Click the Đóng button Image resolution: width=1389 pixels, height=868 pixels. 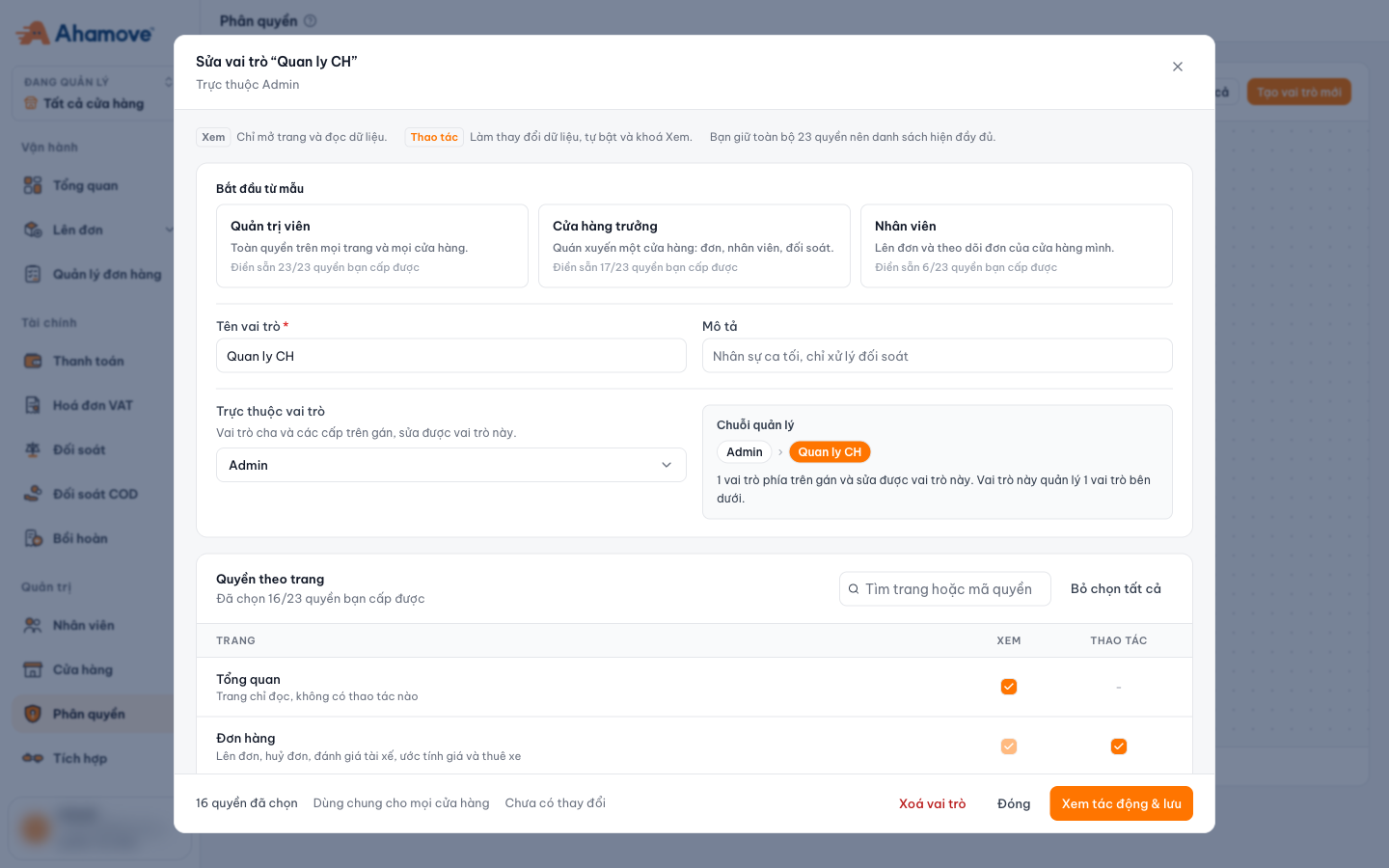(x=1014, y=803)
